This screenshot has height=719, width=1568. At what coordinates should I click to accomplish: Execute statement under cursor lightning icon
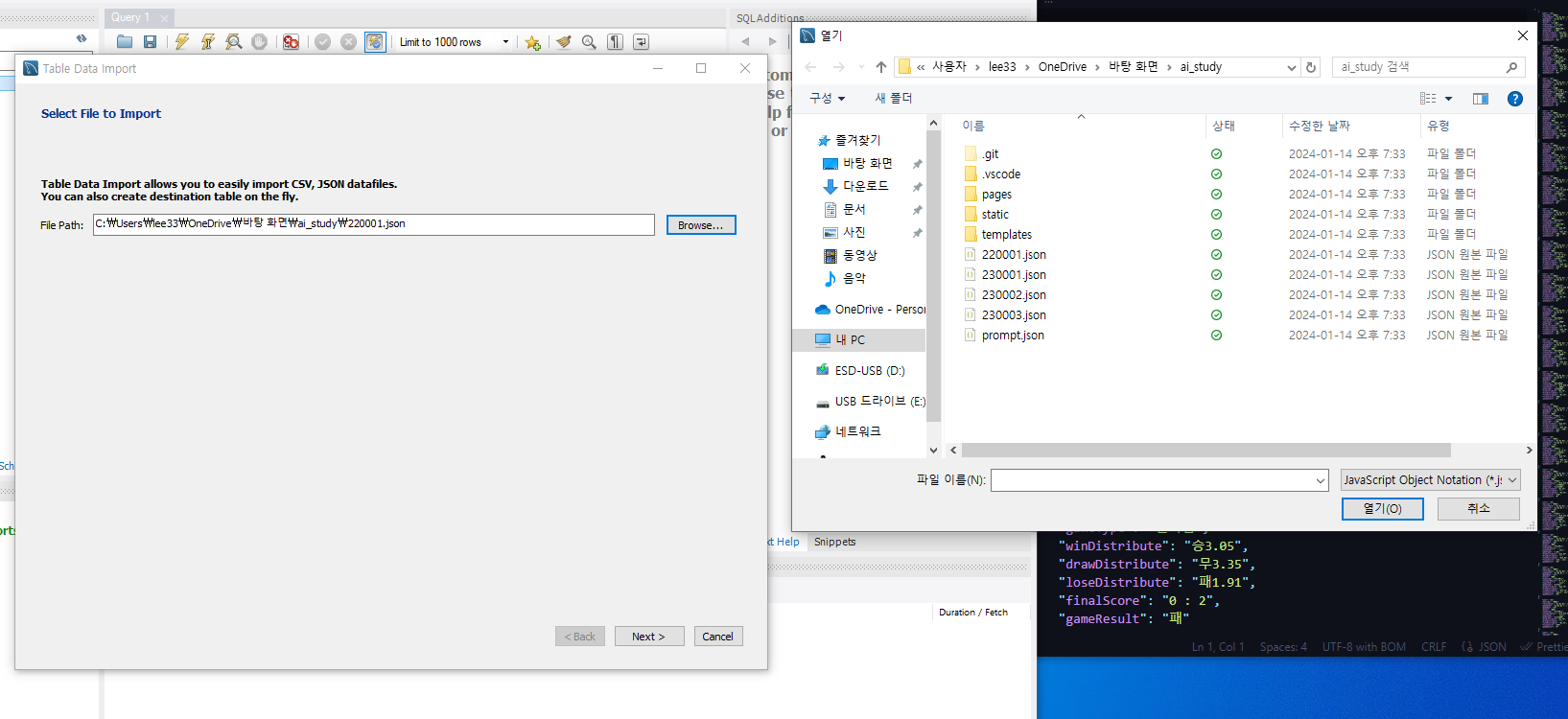(x=207, y=41)
